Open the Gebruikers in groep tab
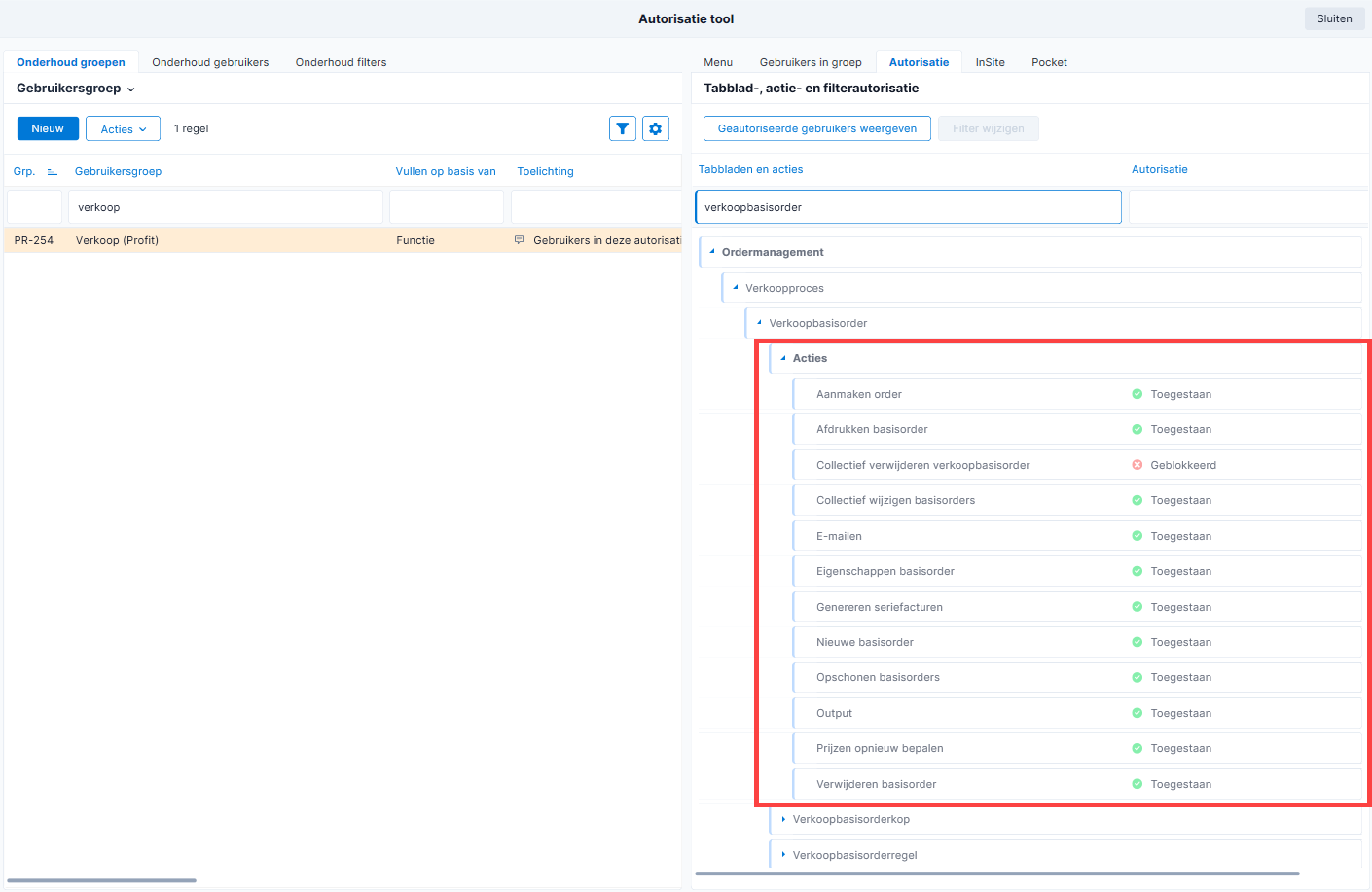1372x892 pixels. [811, 62]
